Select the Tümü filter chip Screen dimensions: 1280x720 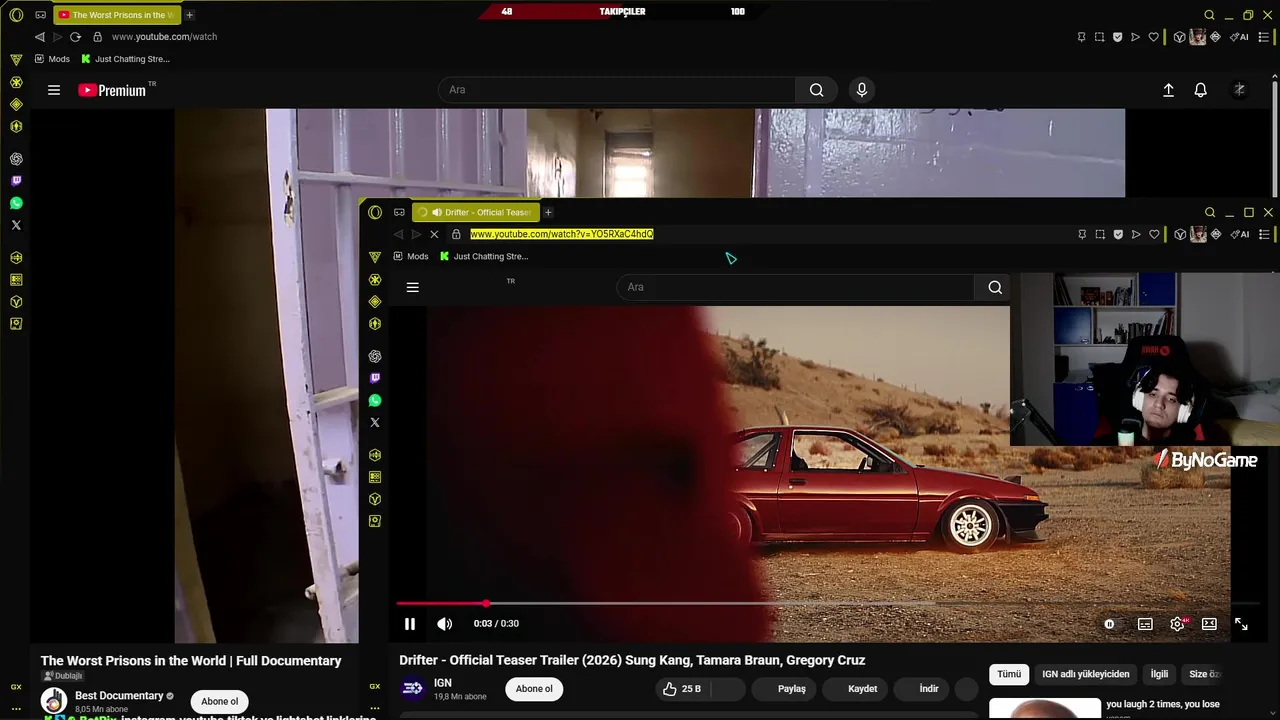tap(1009, 674)
